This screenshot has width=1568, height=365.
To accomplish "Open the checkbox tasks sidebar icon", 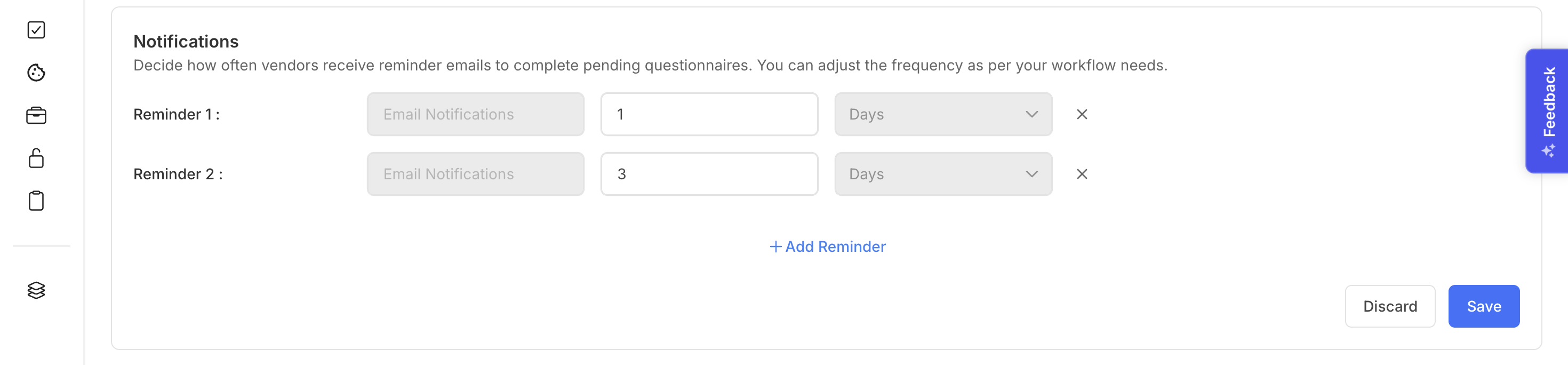I will [36, 30].
